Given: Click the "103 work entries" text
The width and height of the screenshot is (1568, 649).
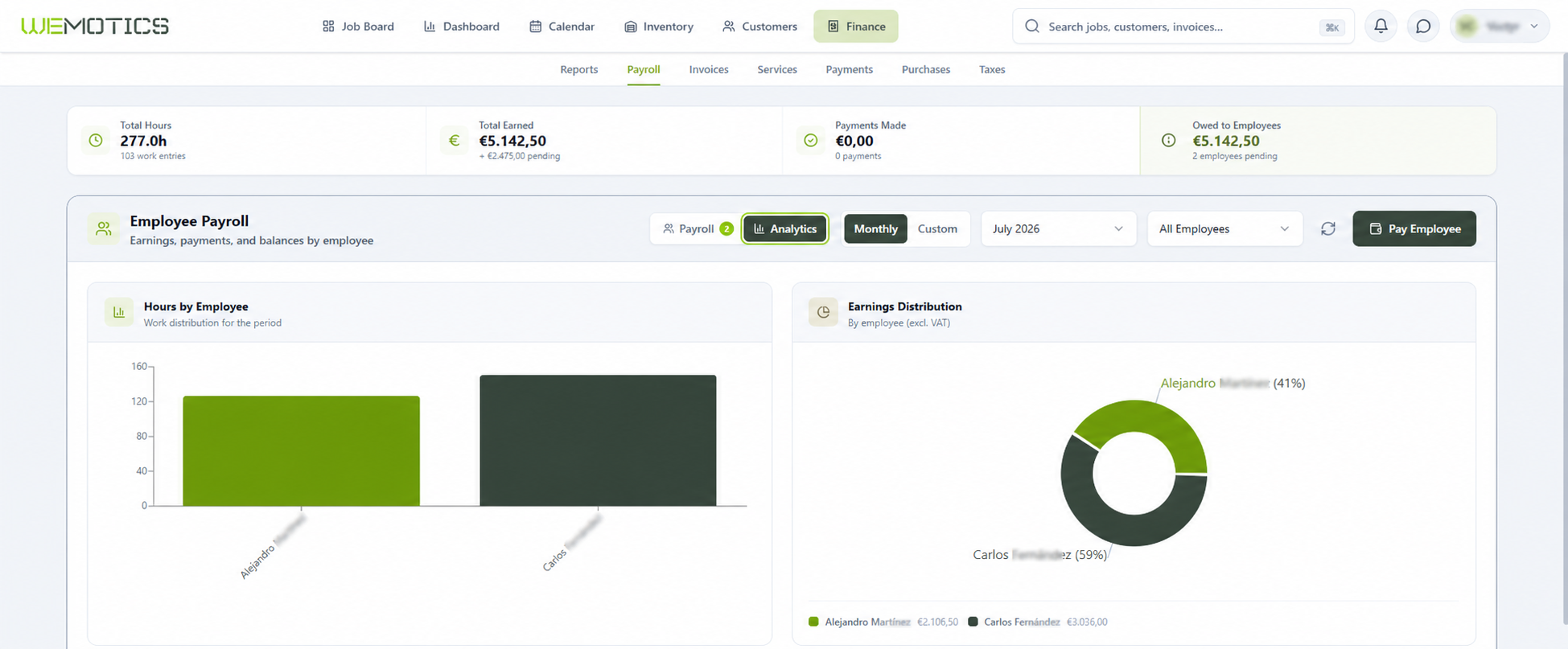Looking at the screenshot, I should [153, 156].
